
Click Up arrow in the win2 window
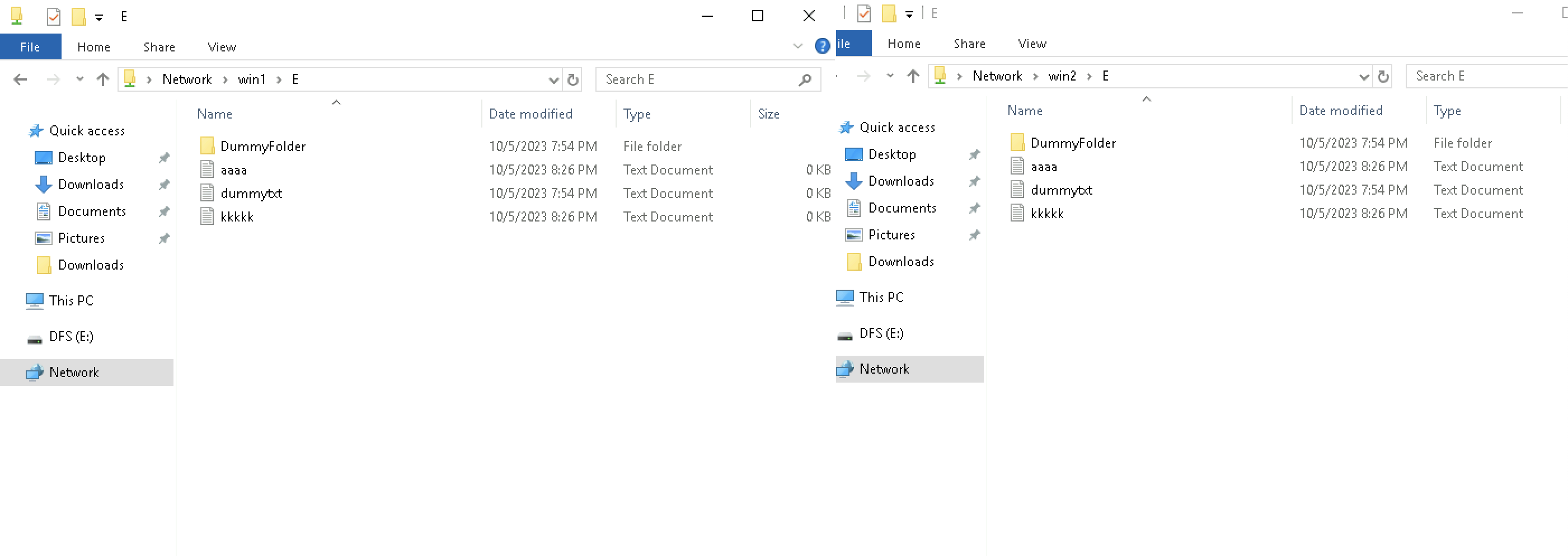pos(913,76)
